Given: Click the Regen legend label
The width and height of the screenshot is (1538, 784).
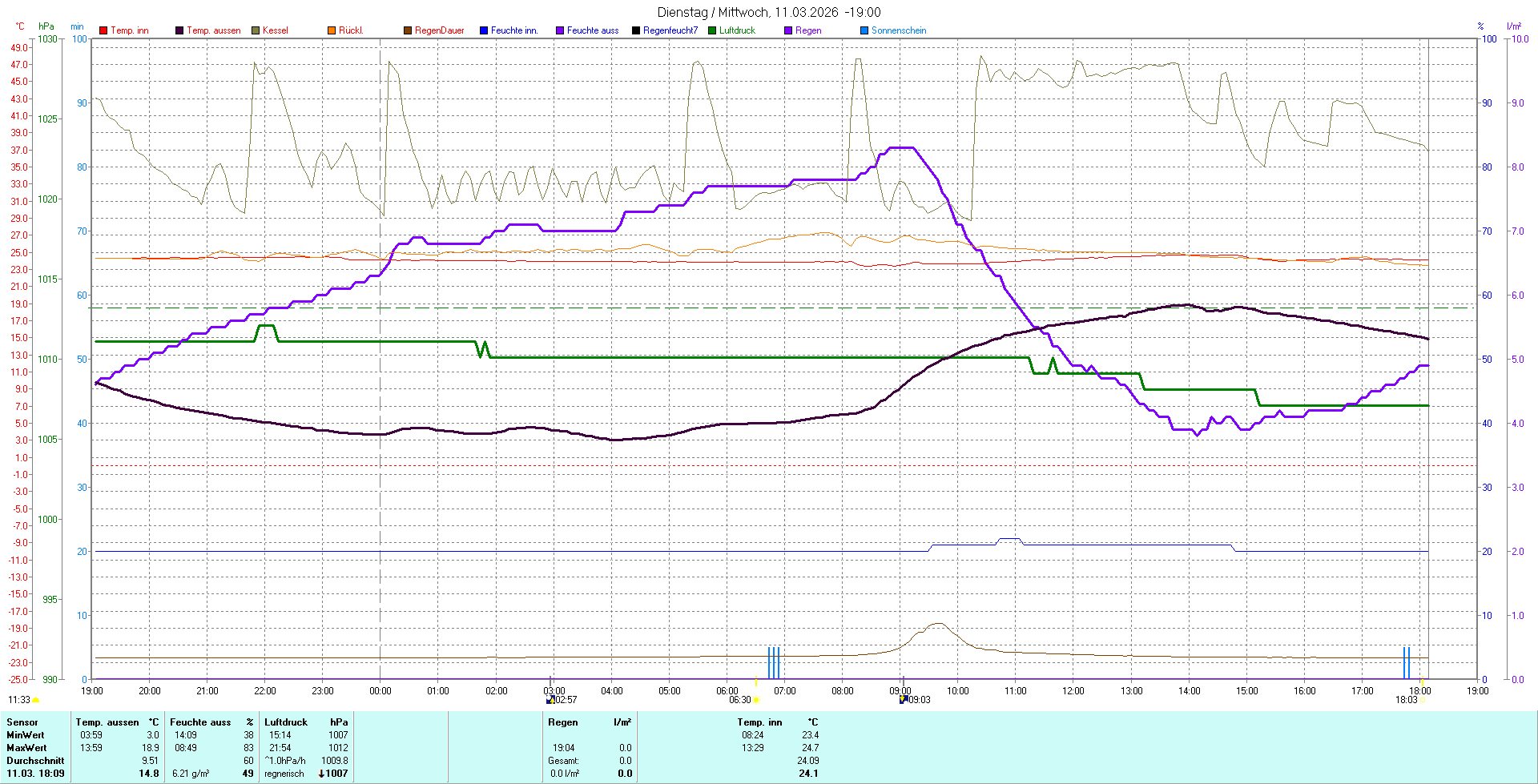Looking at the screenshot, I should click(807, 30).
